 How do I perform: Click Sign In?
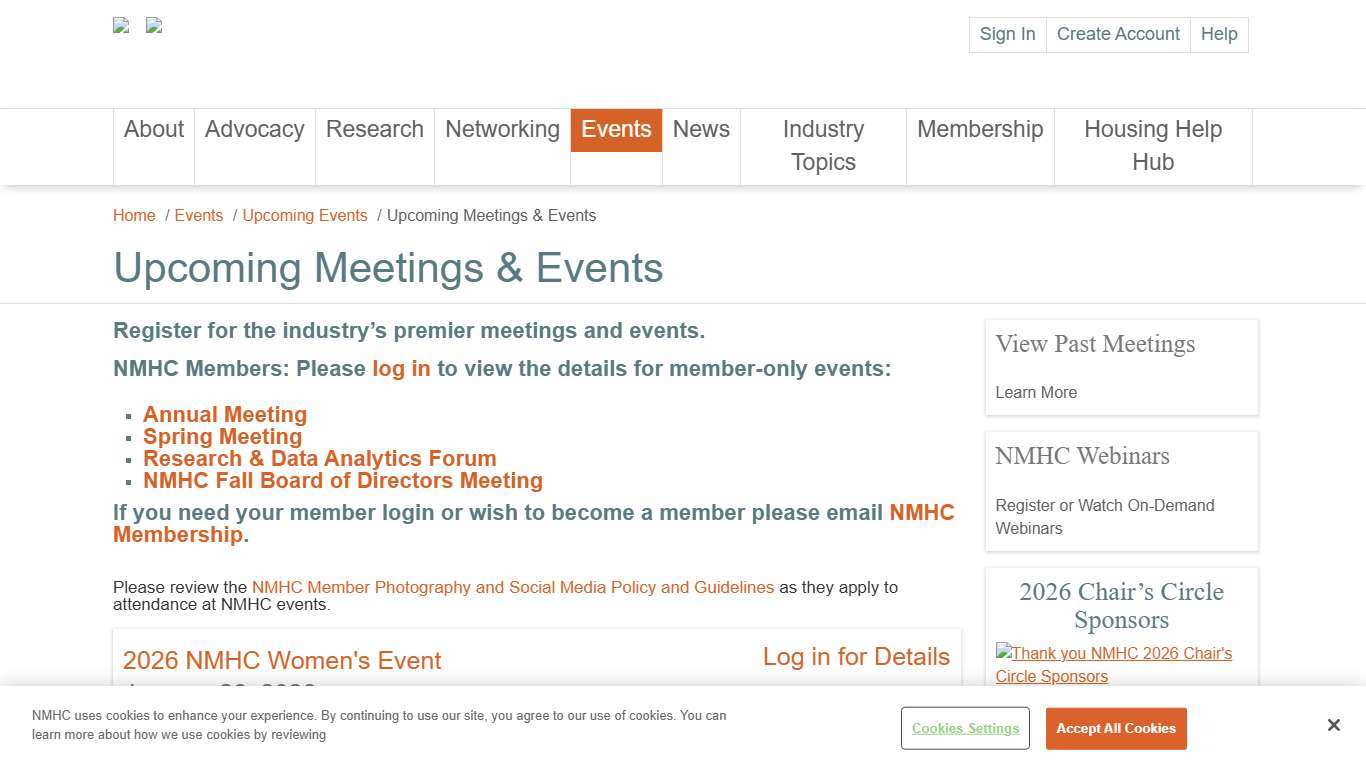[1007, 34]
